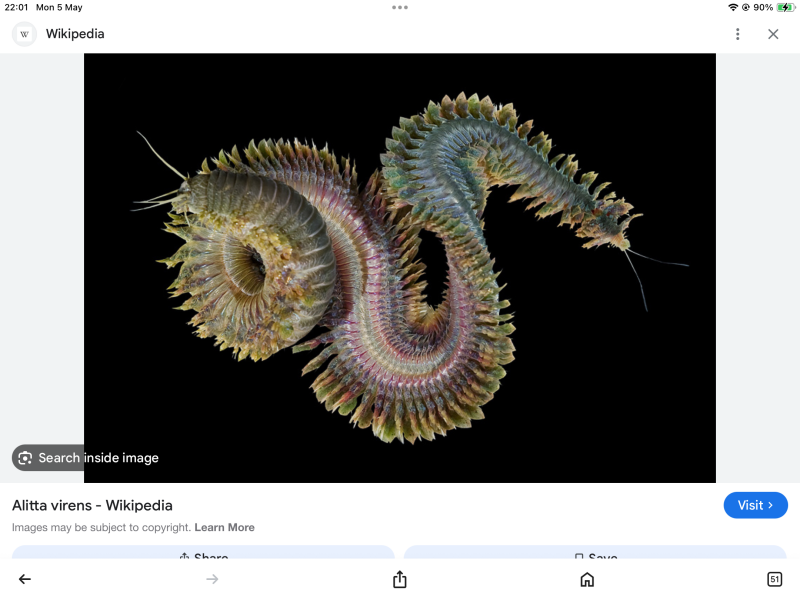
Task: Go back with the browser back arrow
Action: 24,579
